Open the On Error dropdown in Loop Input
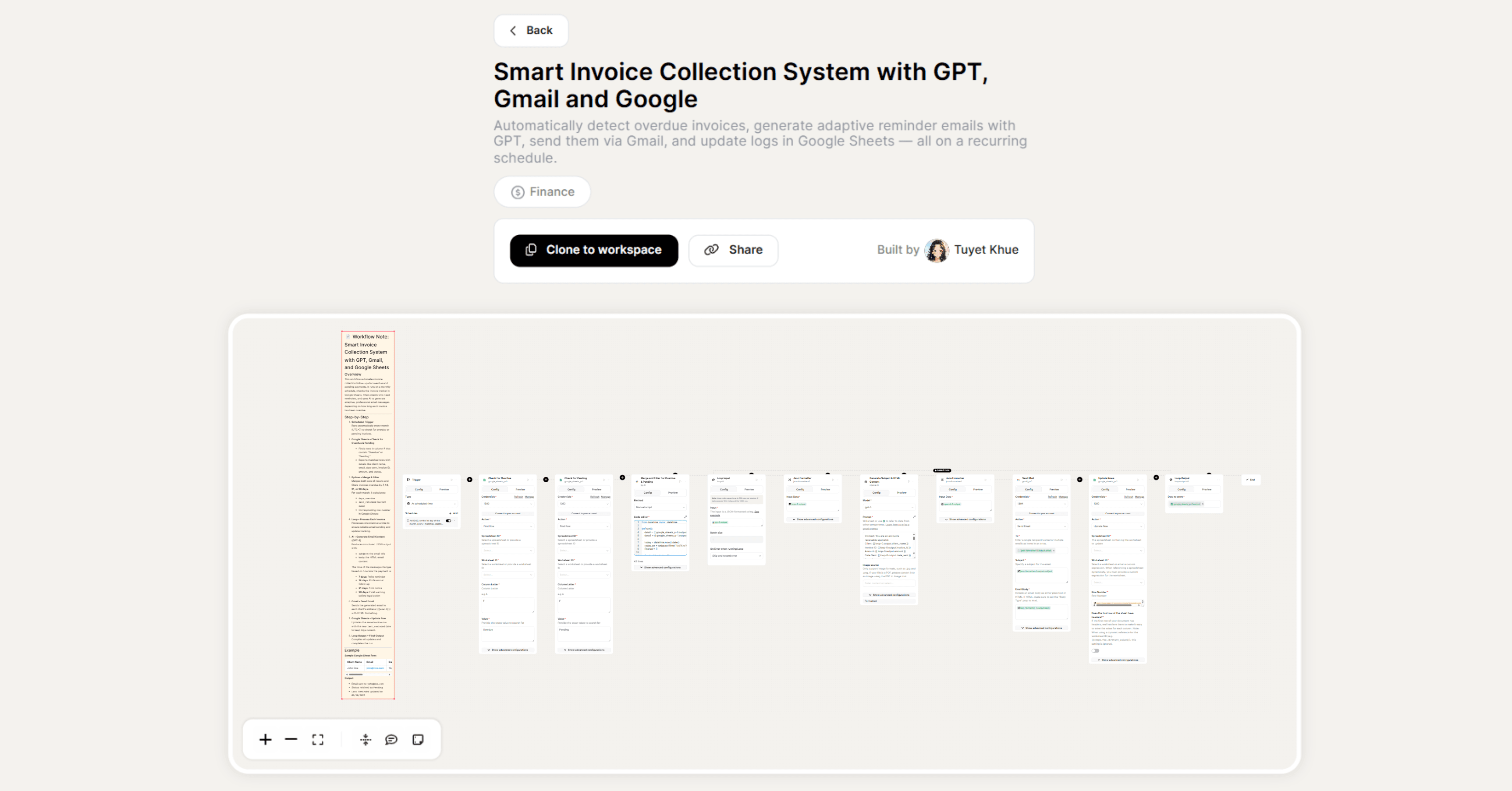The image size is (1512, 791). (x=737, y=556)
